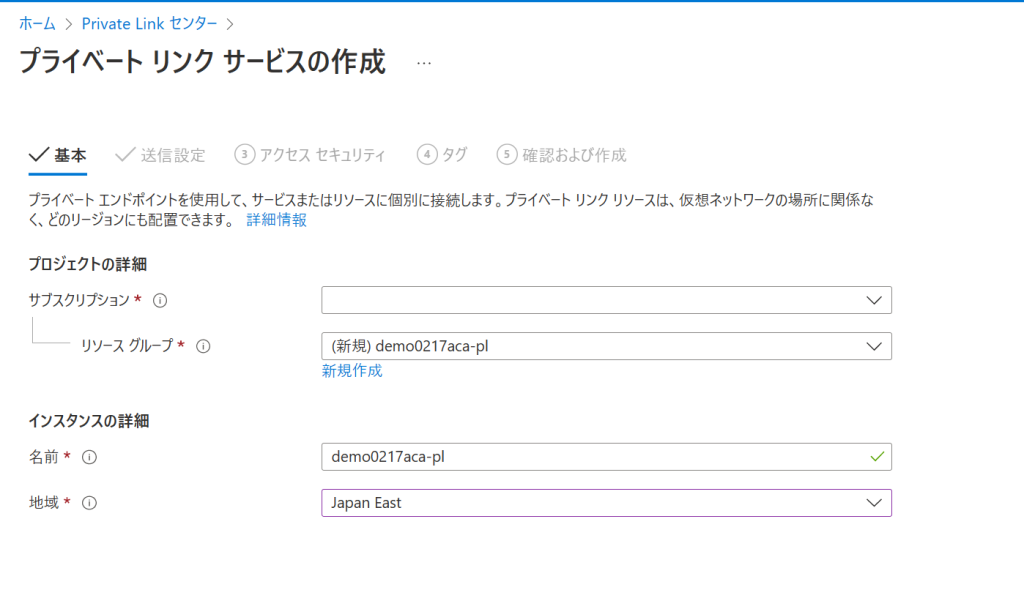
Task: Go back to Private Link センター breadcrumb
Action: coord(150,24)
